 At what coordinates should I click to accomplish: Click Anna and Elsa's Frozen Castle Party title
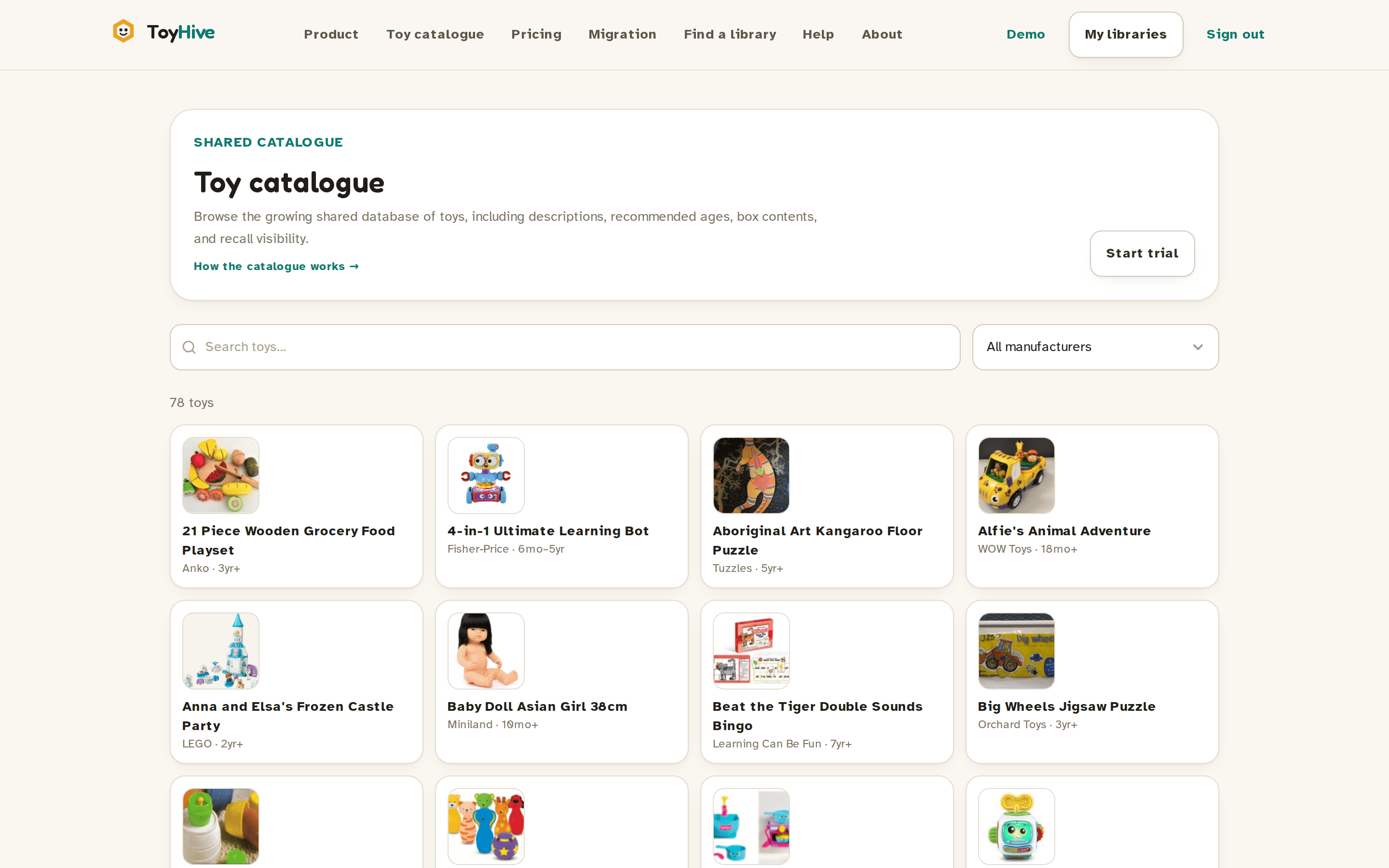(287, 716)
